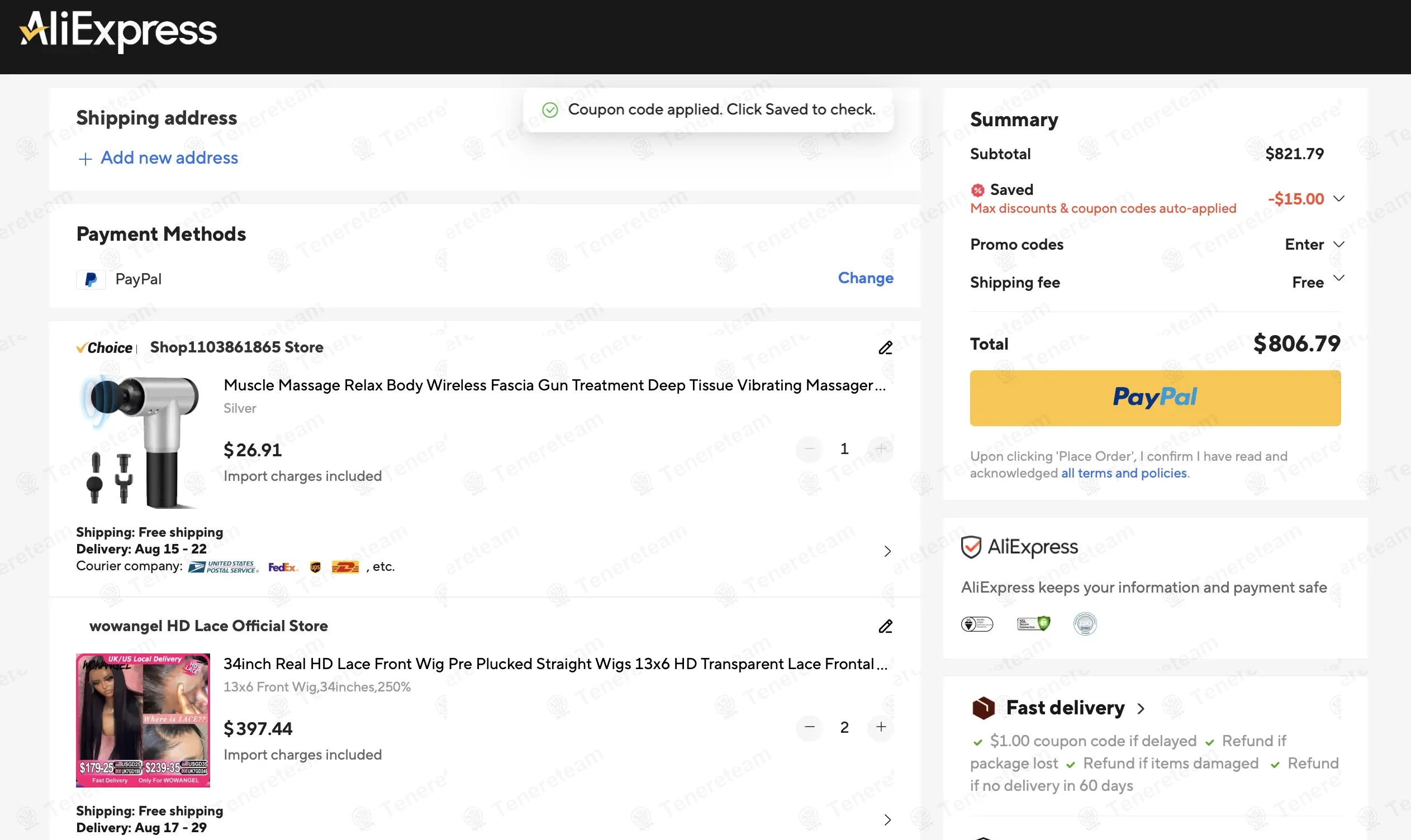Image resolution: width=1411 pixels, height=840 pixels.
Task: Open the Muscle Massage Relax Body product title
Action: 554,385
